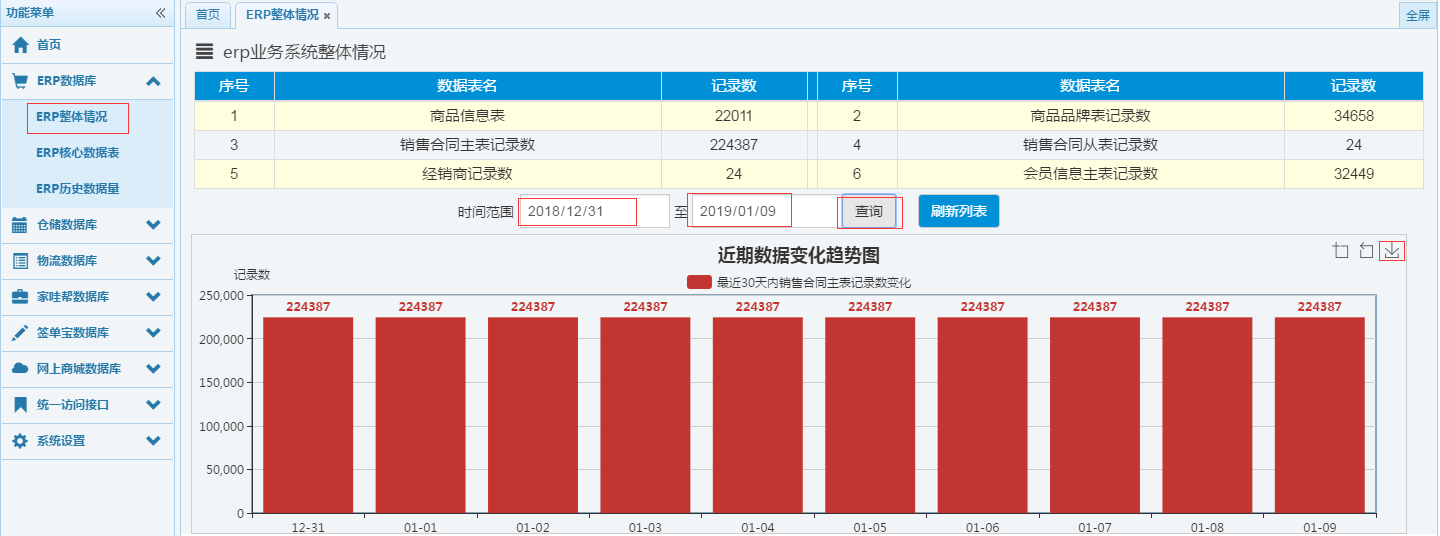Image resolution: width=1440 pixels, height=536 pixels.
Task: Click the home icon beside 首页
Action: (20, 45)
